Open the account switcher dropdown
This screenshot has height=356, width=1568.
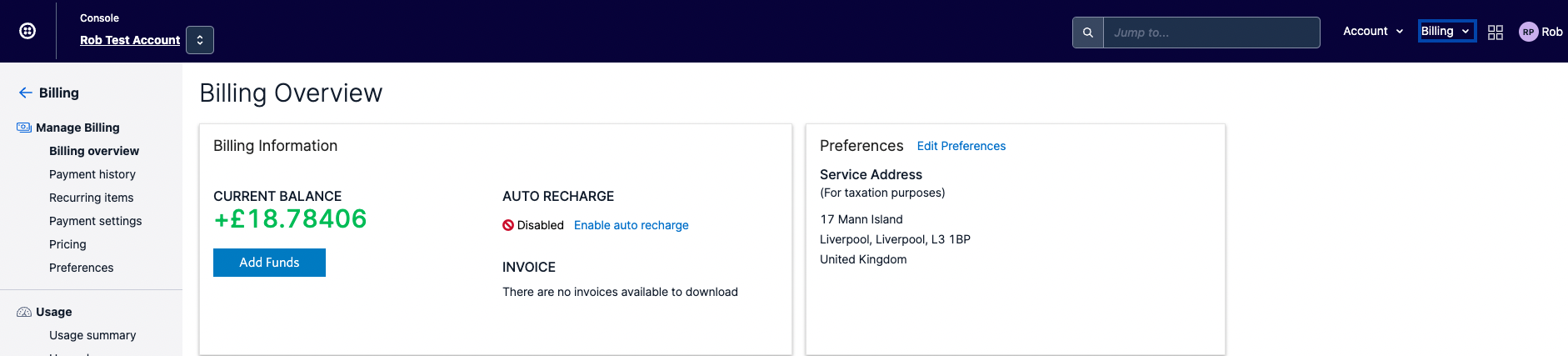pyautogui.click(x=200, y=40)
